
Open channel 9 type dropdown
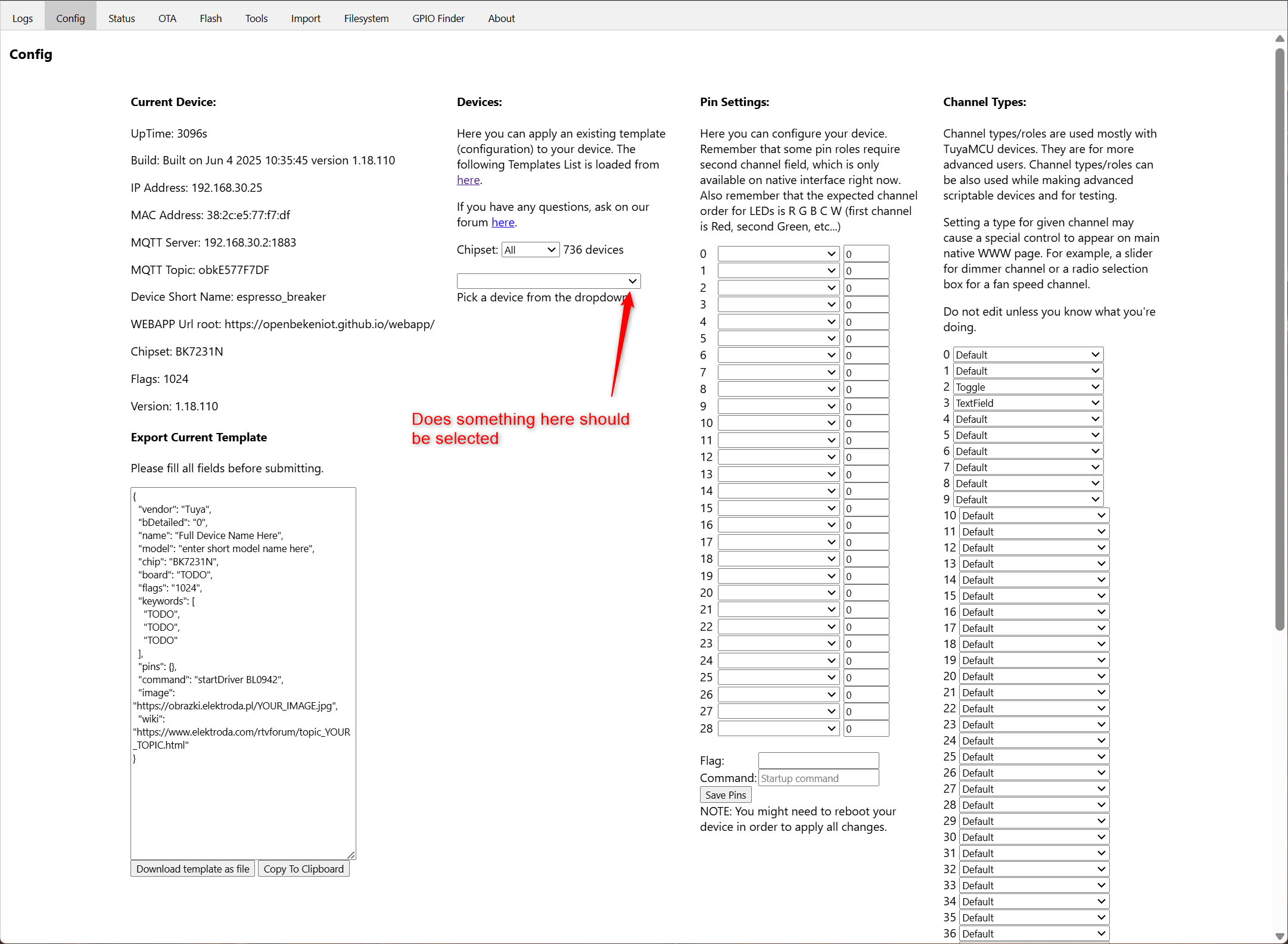coord(1028,500)
